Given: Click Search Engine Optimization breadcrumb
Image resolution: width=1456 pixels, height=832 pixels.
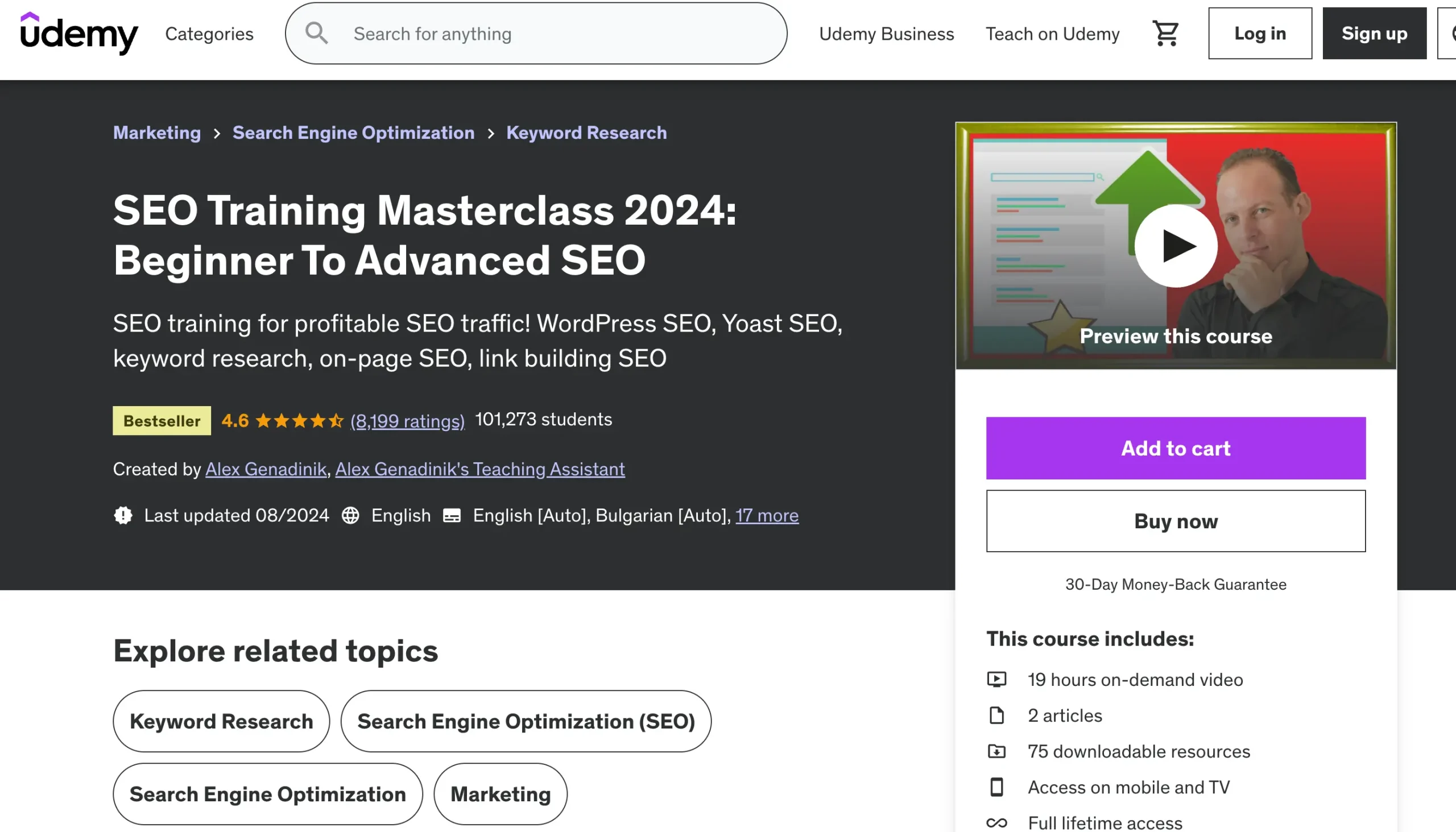Looking at the screenshot, I should pyautogui.click(x=353, y=133).
